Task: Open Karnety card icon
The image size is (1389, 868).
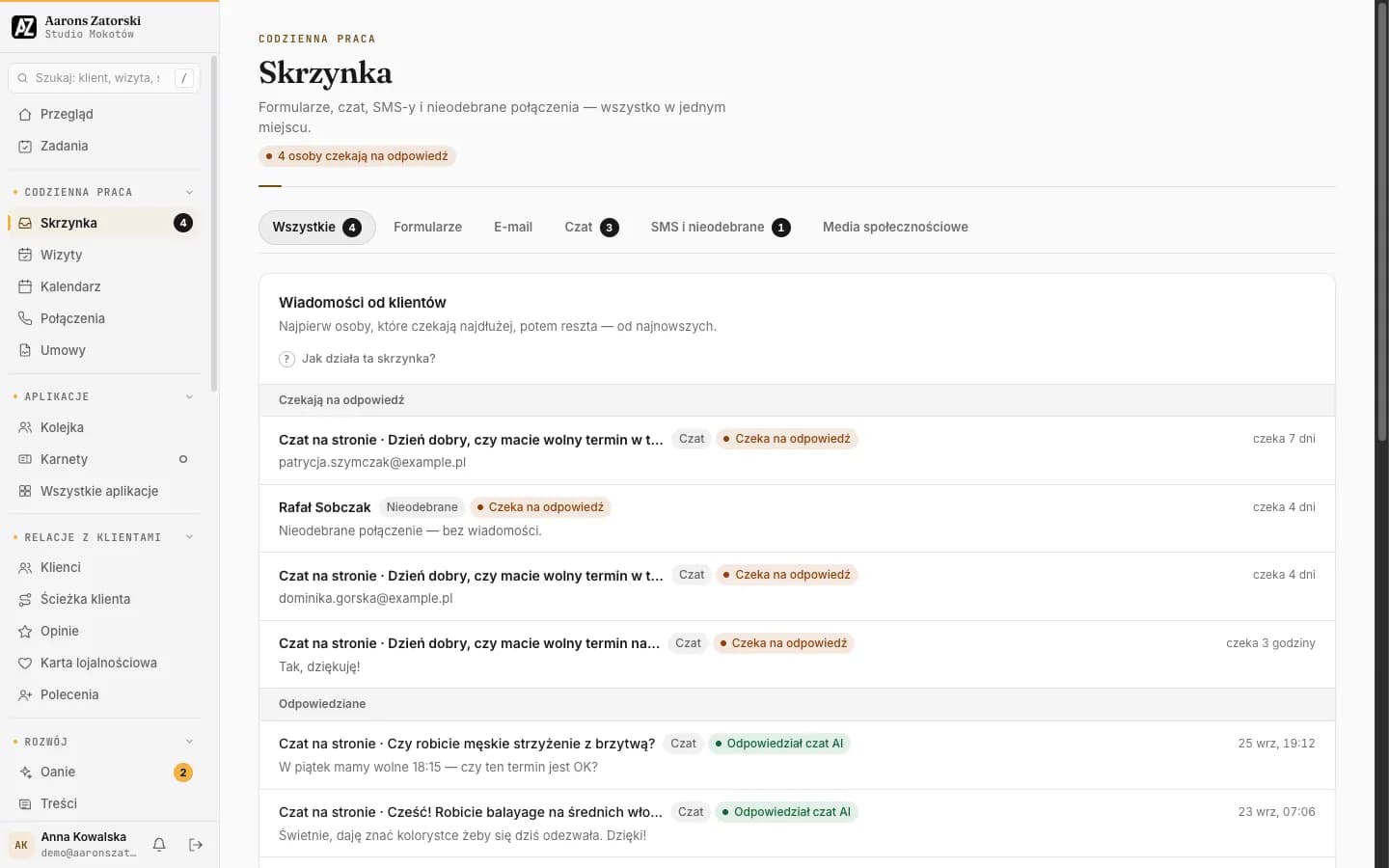Action: [x=25, y=459]
